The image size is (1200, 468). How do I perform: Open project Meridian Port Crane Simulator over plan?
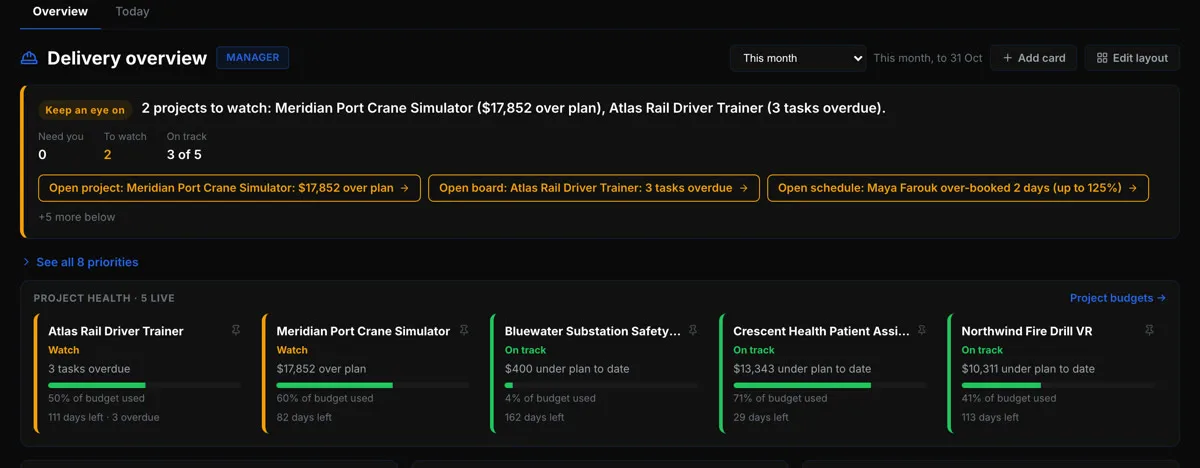click(x=229, y=188)
